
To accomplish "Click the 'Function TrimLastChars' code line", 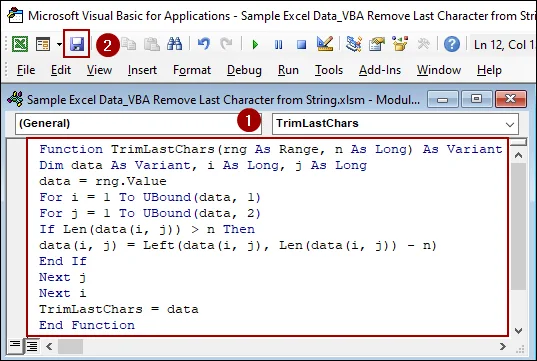I will click(x=271, y=149).
